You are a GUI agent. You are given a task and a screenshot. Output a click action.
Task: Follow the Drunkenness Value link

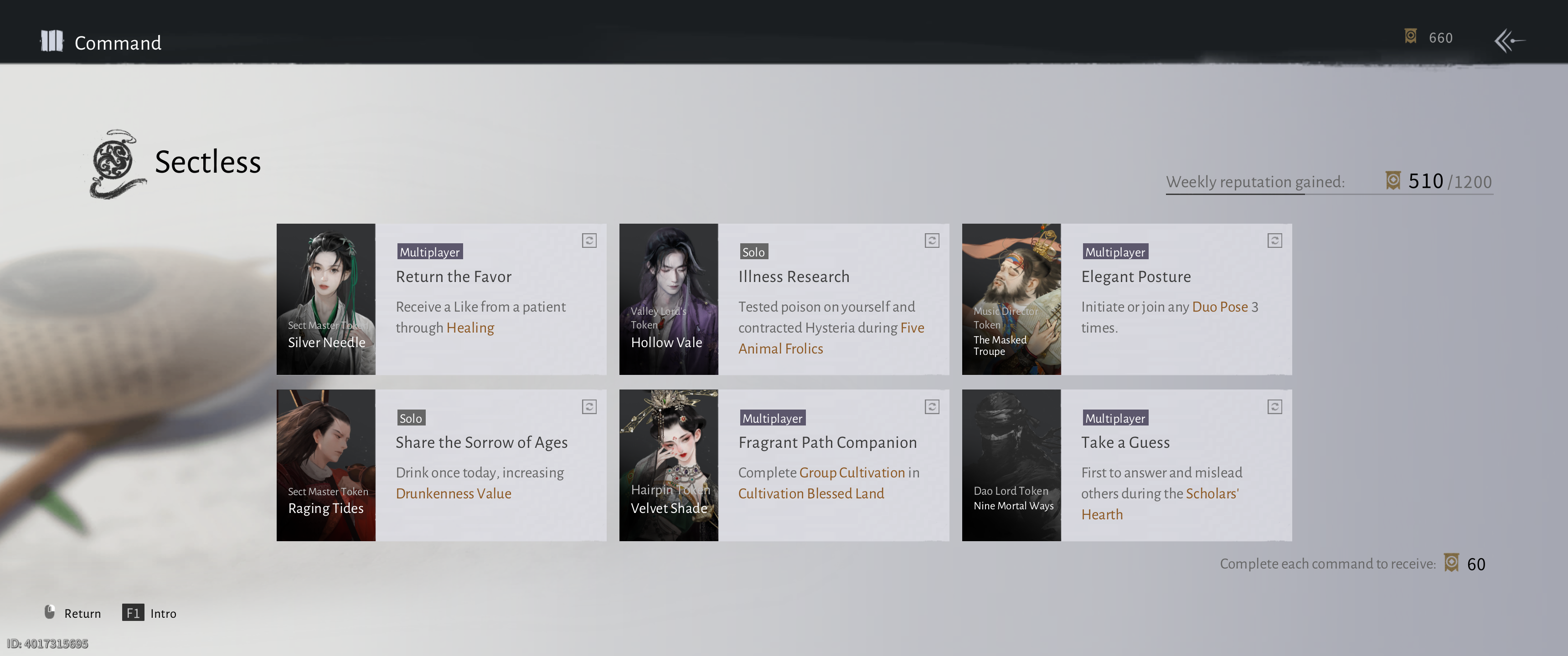click(x=453, y=493)
